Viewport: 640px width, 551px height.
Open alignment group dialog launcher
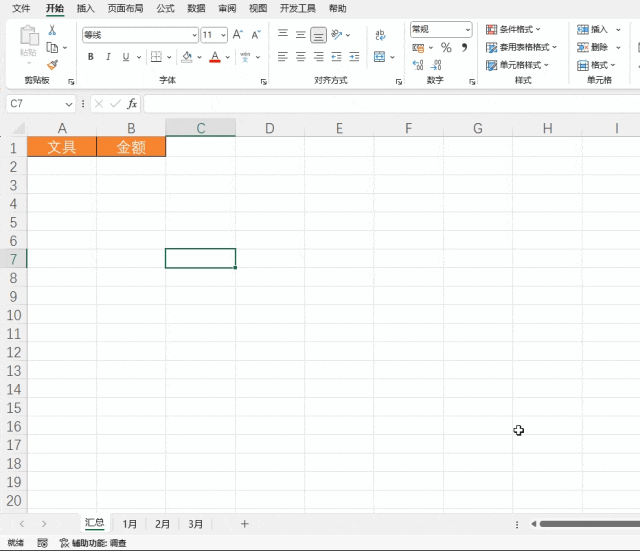pyautogui.click(x=399, y=82)
